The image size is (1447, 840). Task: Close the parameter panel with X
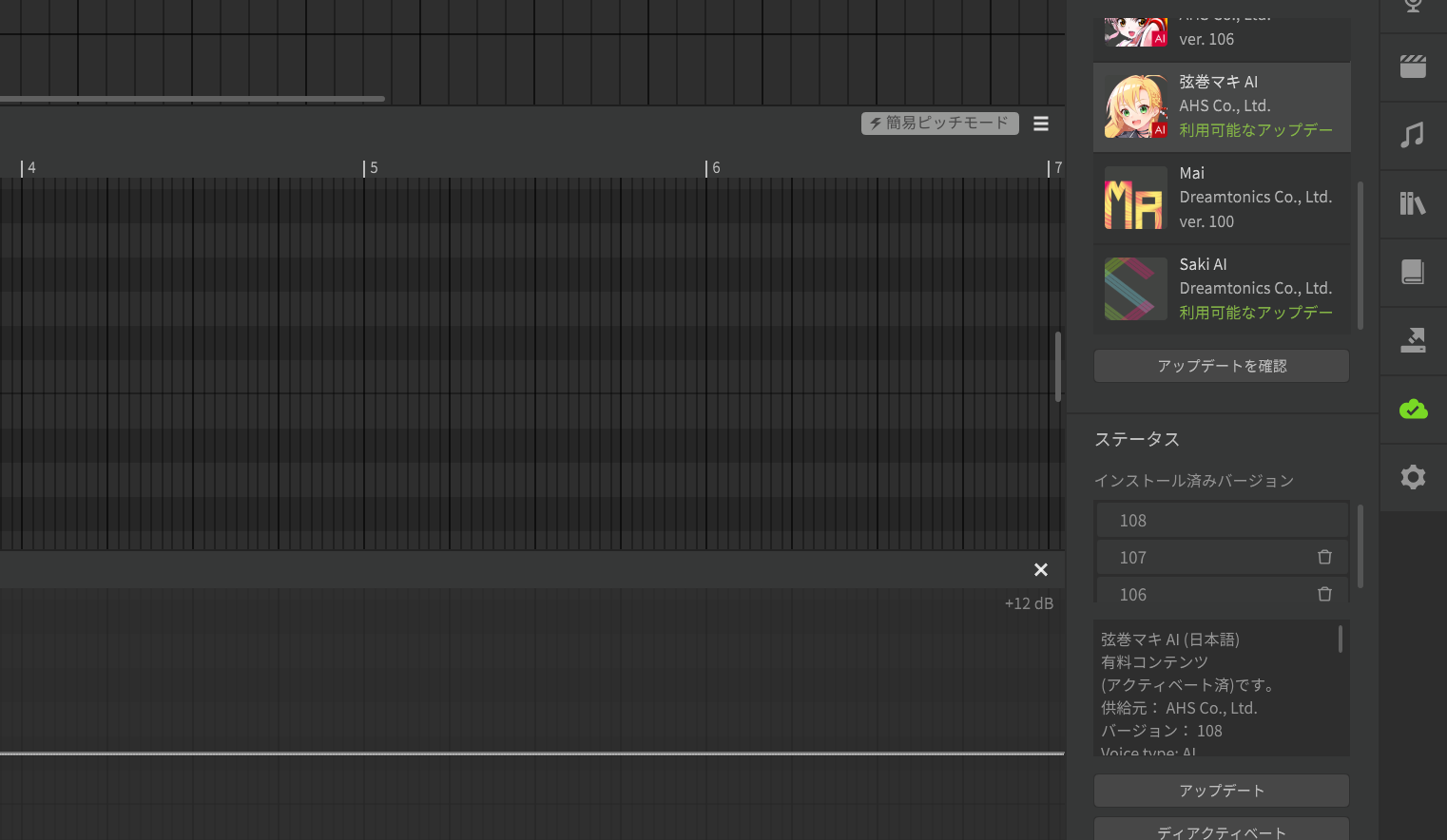tap(1041, 570)
